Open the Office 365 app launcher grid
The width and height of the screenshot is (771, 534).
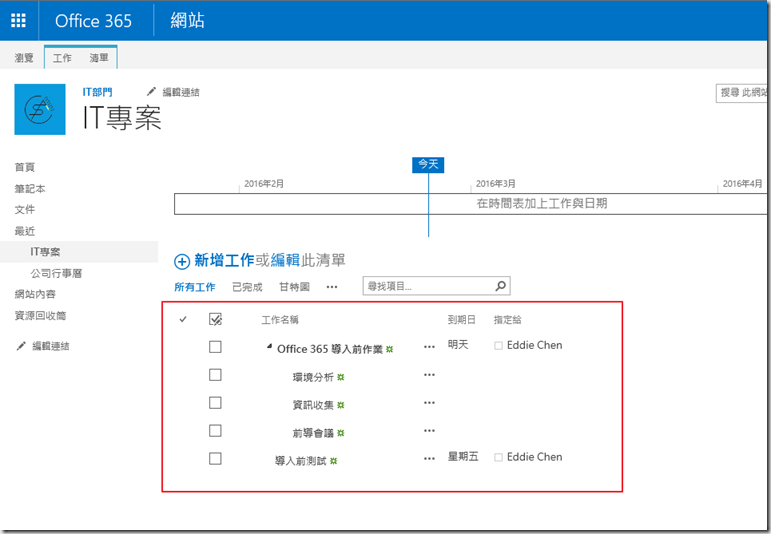click(x=19, y=21)
